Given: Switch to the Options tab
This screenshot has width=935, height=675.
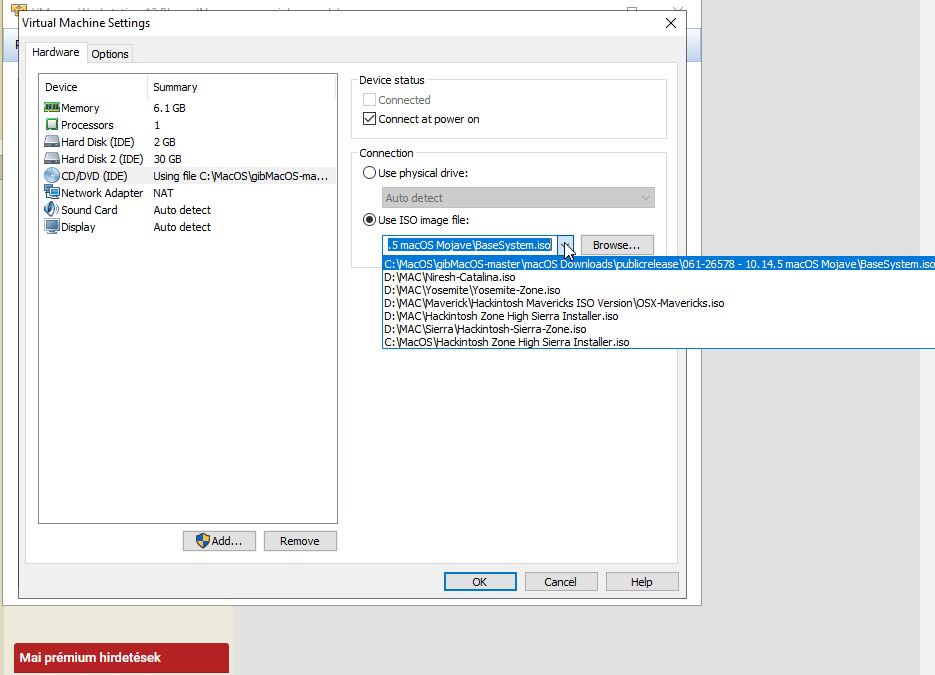Looking at the screenshot, I should [x=110, y=54].
